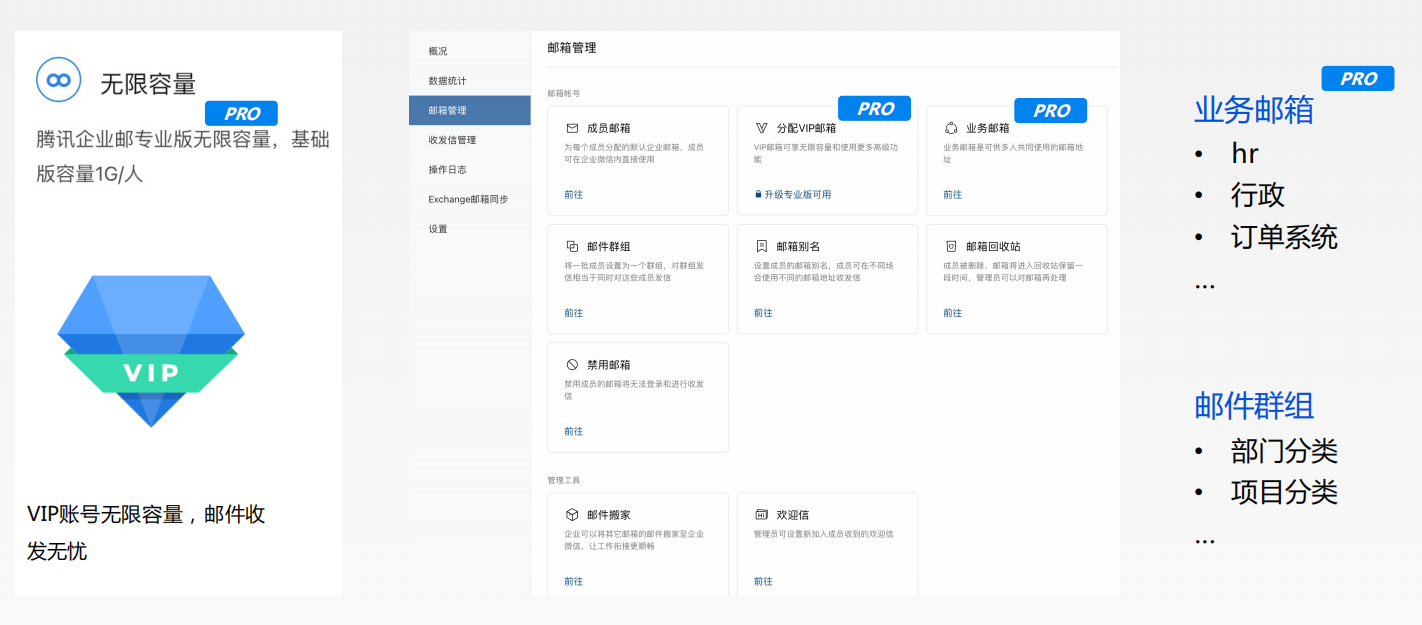Click the 邮件搬家 card title
This screenshot has width=1422, height=625.
pyautogui.click(x=608, y=514)
